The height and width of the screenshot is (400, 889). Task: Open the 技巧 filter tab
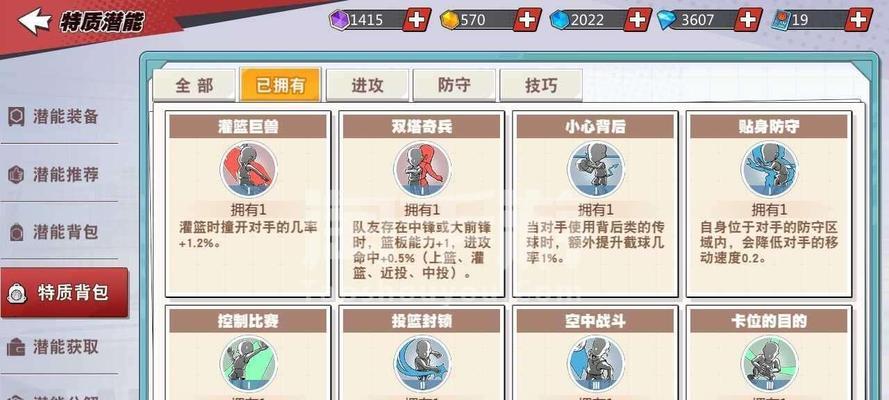[x=541, y=86]
